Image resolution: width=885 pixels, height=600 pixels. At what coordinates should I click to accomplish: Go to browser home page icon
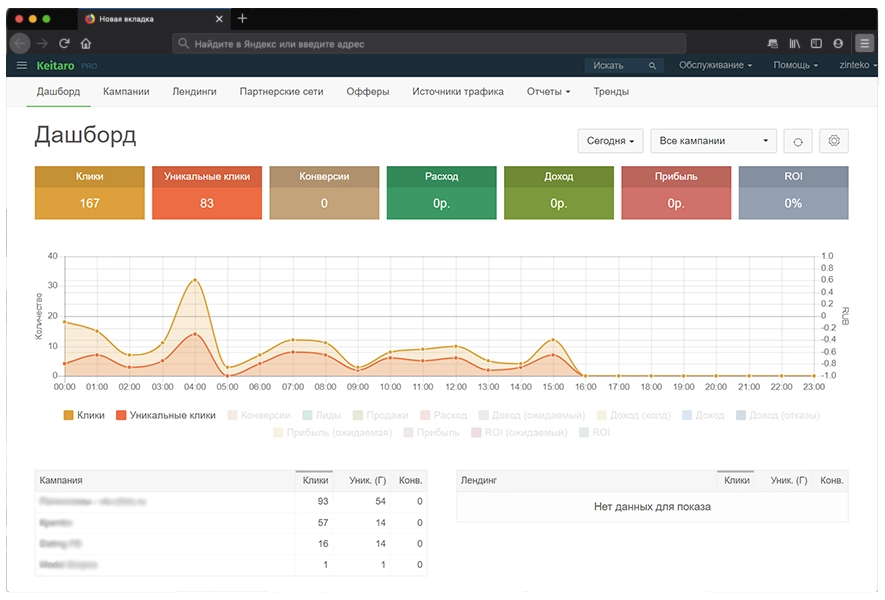pos(86,44)
